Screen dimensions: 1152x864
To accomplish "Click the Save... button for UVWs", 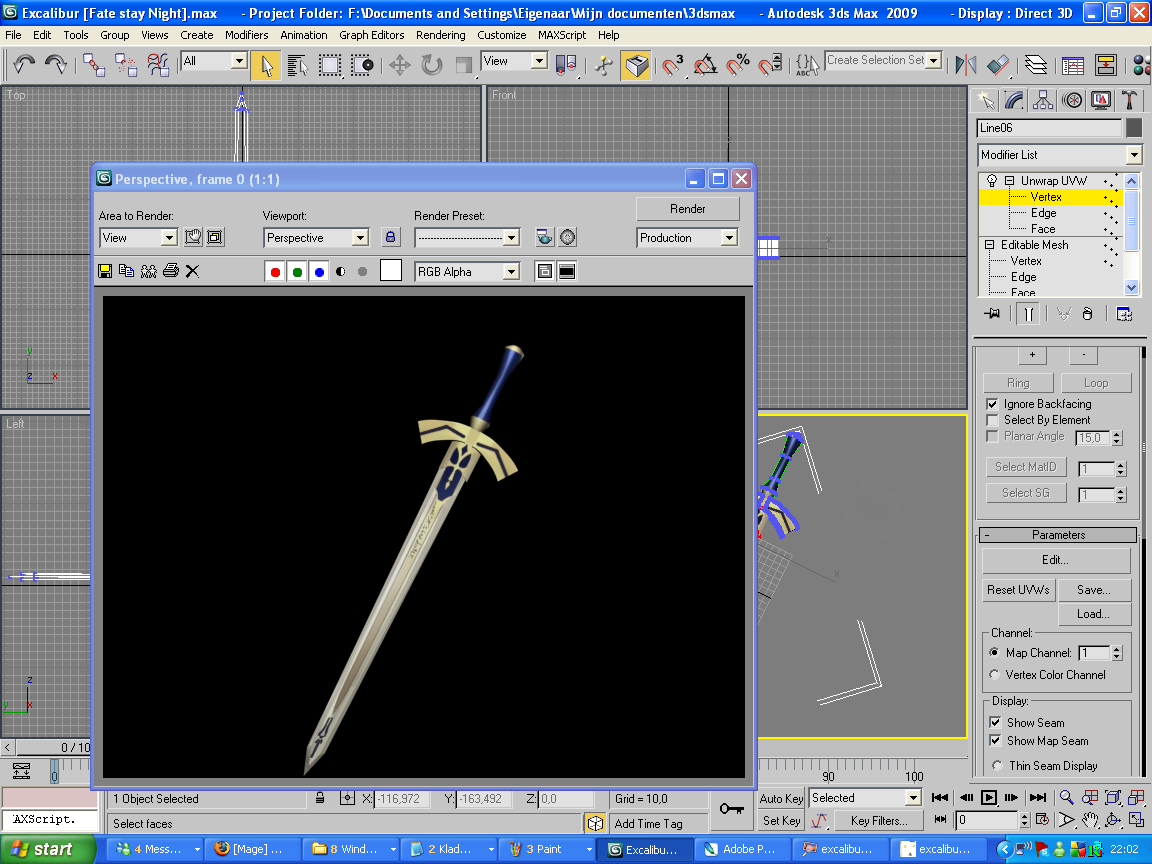I will 1094,590.
